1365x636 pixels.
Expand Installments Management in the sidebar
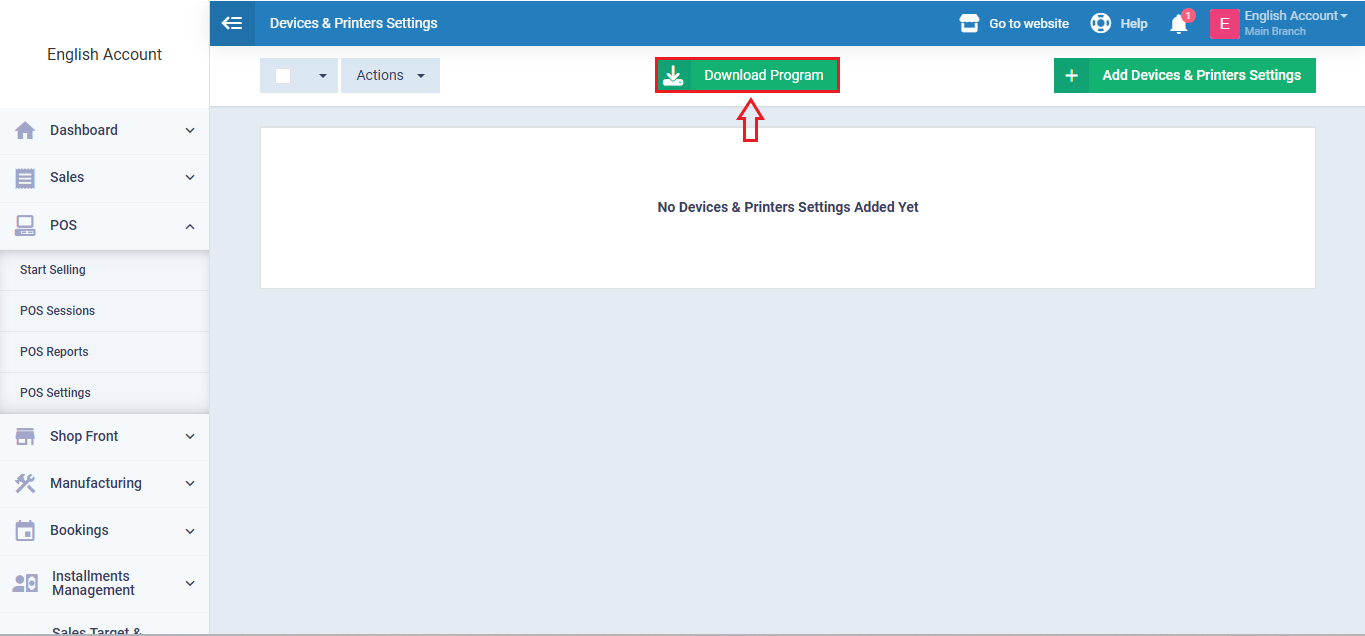pyautogui.click(x=190, y=583)
